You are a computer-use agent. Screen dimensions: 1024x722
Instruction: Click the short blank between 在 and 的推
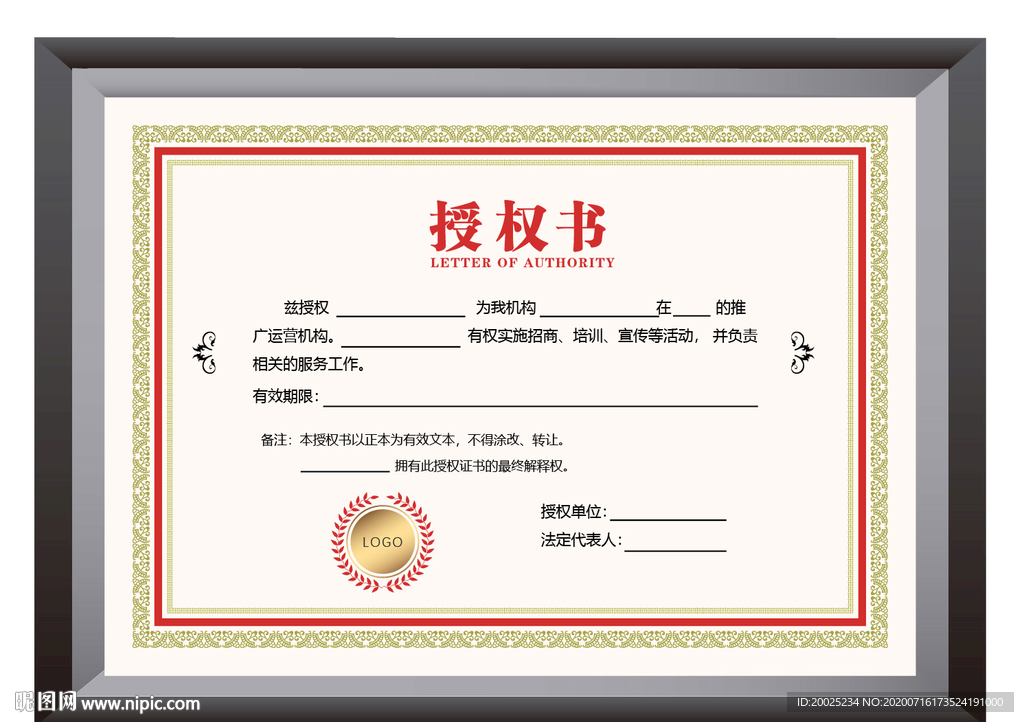pyautogui.click(x=692, y=317)
